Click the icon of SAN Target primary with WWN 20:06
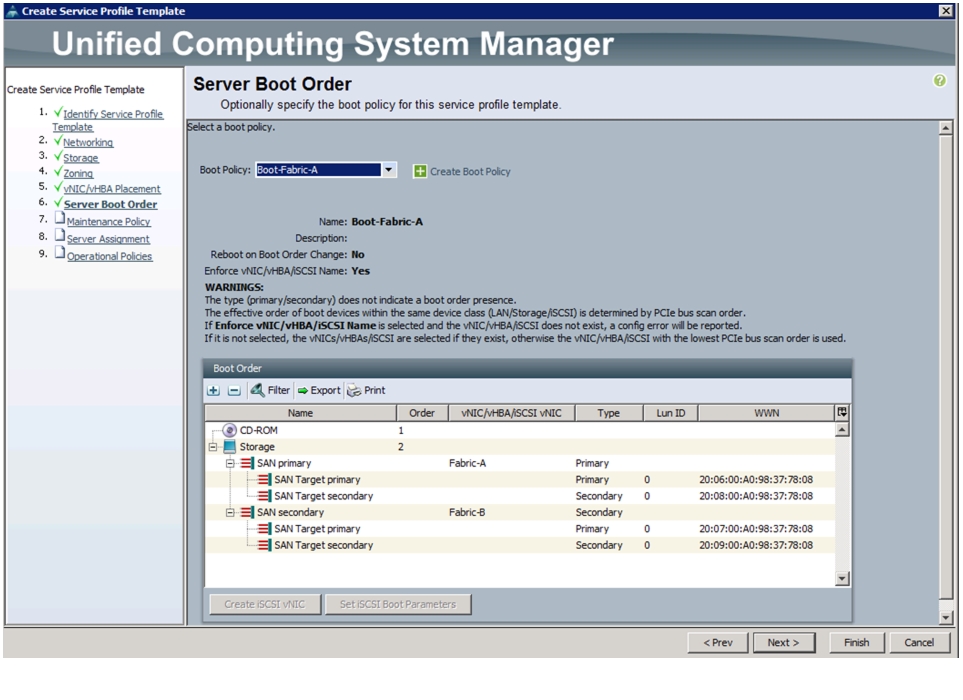Viewport: 963px width, 700px height. click(x=264, y=480)
